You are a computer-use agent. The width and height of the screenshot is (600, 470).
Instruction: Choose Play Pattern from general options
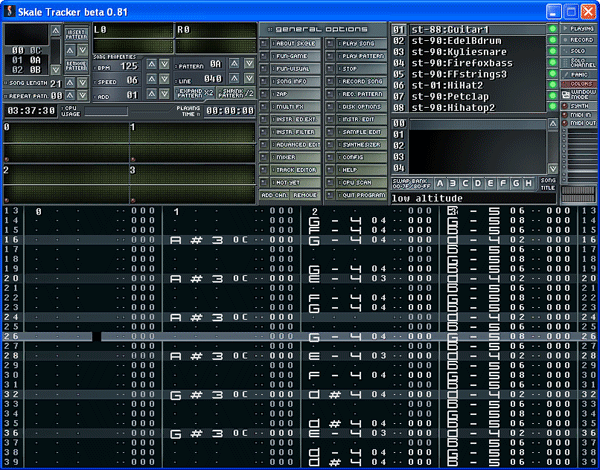pyautogui.click(x=361, y=56)
